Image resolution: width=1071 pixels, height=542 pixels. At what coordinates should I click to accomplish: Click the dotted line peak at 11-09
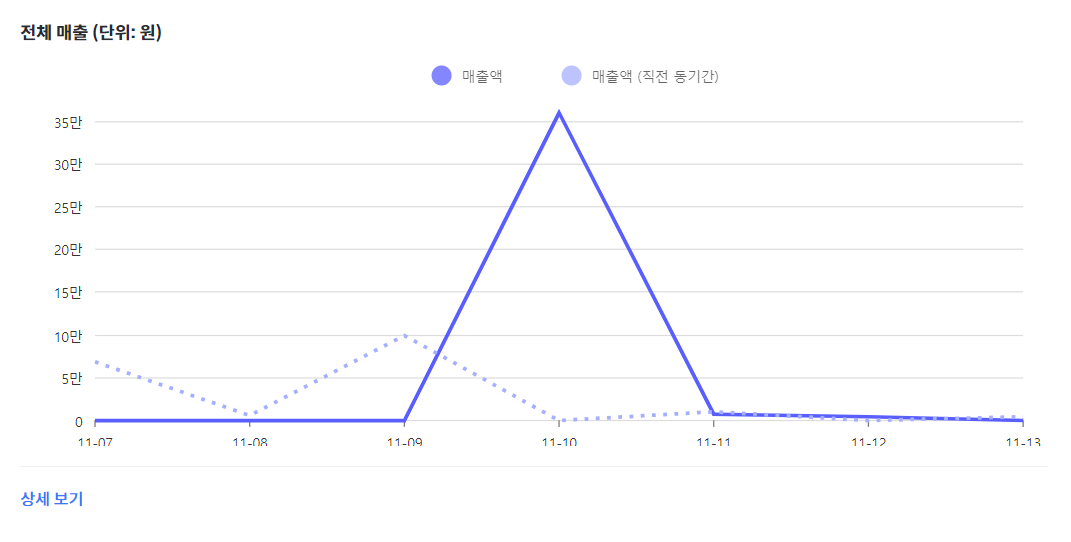pyautogui.click(x=404, y=335)
